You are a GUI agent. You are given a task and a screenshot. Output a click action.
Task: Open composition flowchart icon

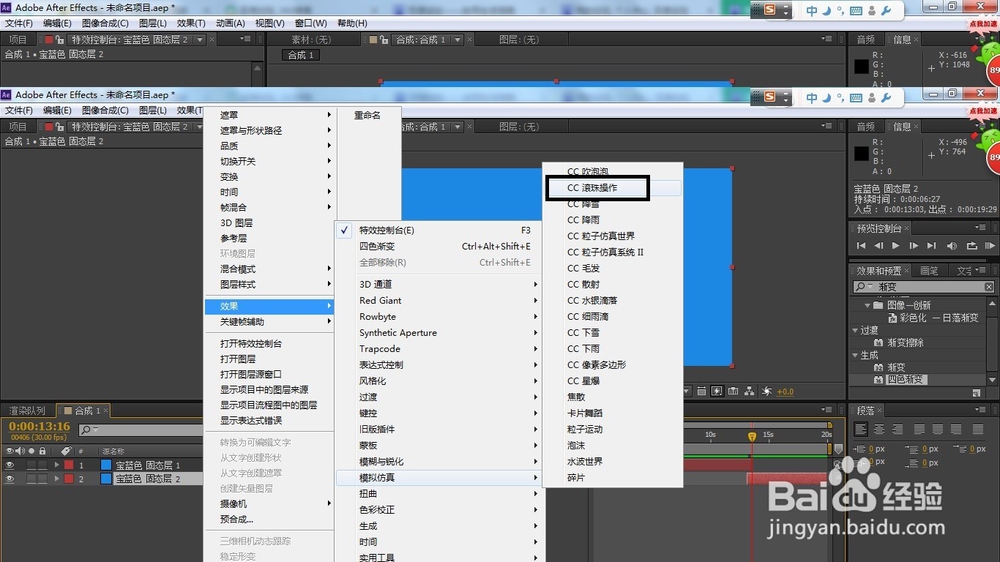[749, 391]
